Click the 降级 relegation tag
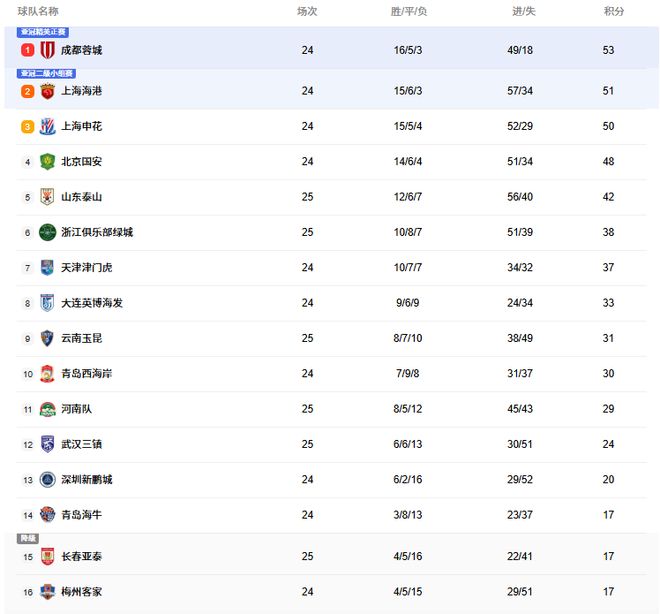This screenshot has width=660, height=614. [28, 539]
